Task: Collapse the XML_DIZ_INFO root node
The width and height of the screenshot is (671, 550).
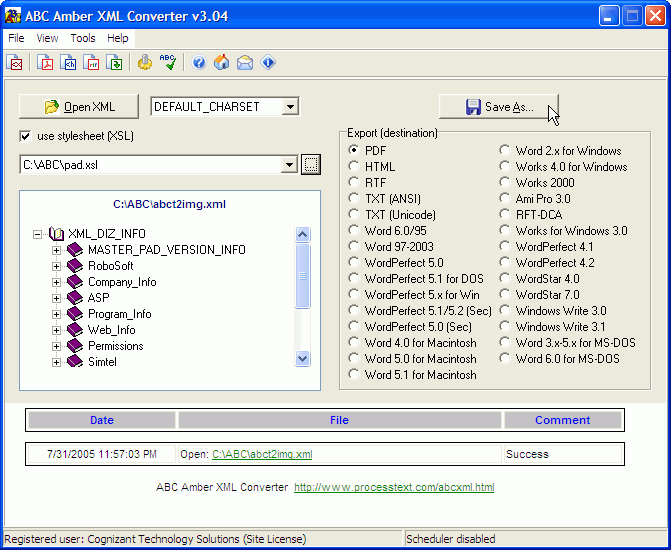Action: 38,234
